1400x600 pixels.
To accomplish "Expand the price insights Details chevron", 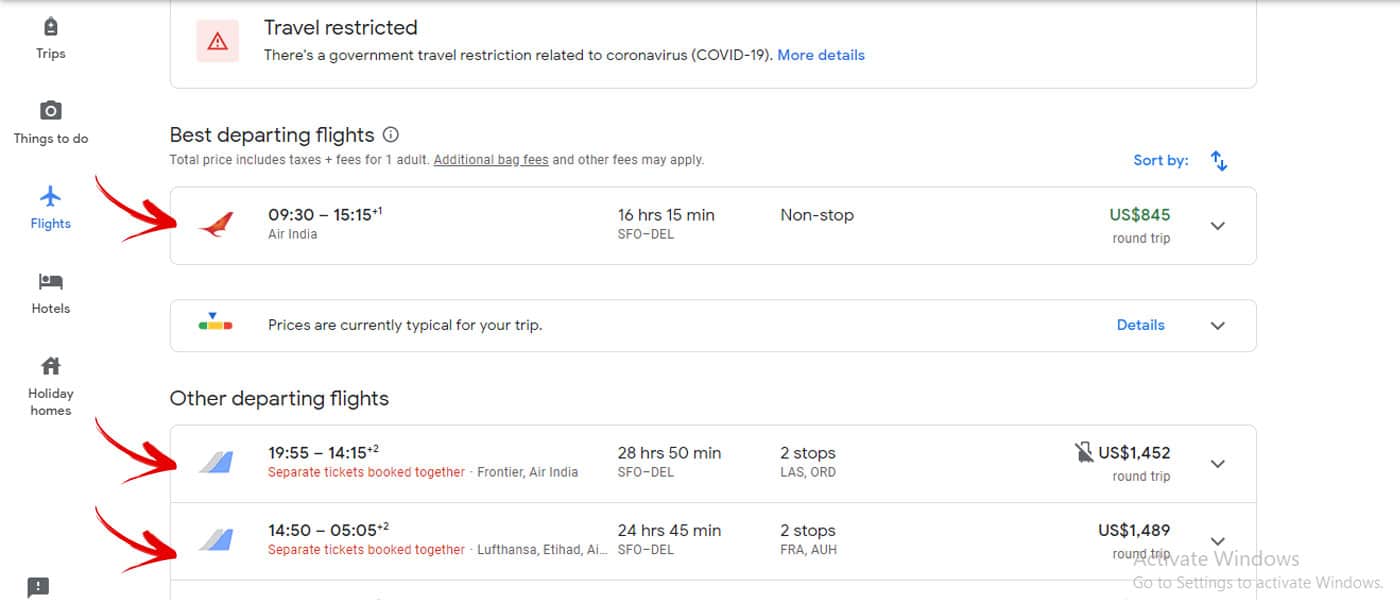I will coord(1218,325).
